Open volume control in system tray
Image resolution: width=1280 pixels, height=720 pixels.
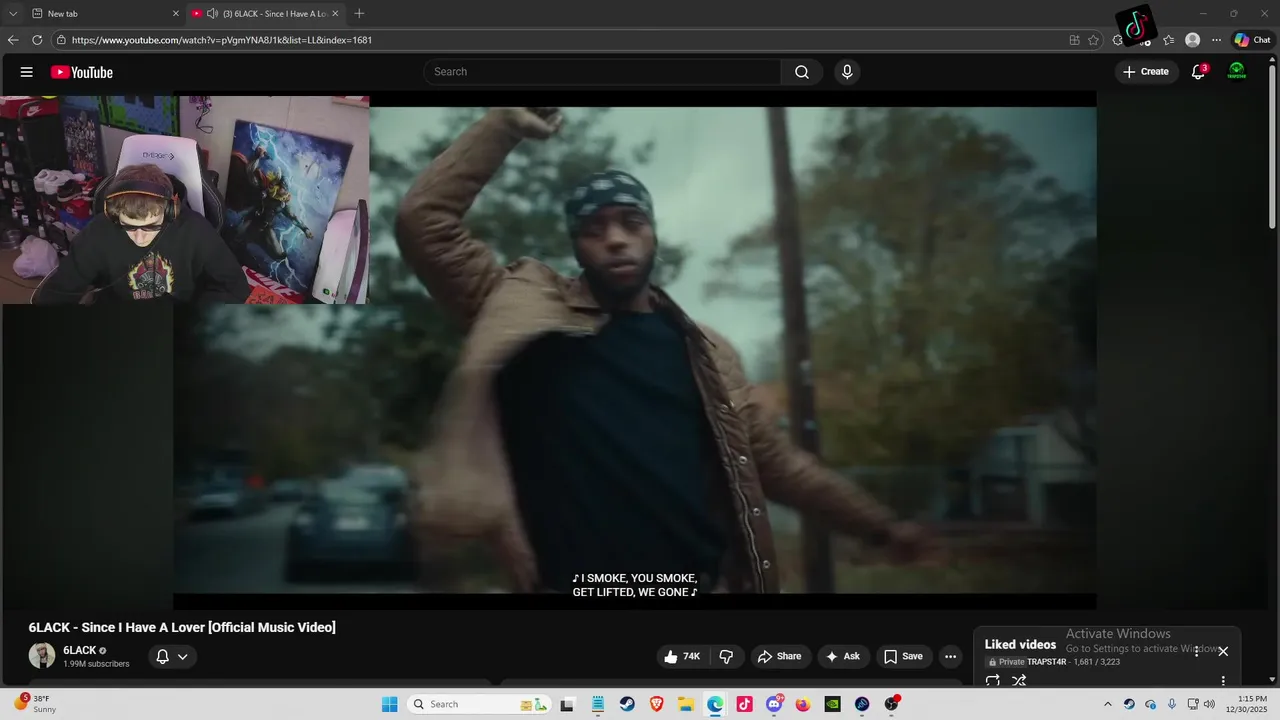1209,704
